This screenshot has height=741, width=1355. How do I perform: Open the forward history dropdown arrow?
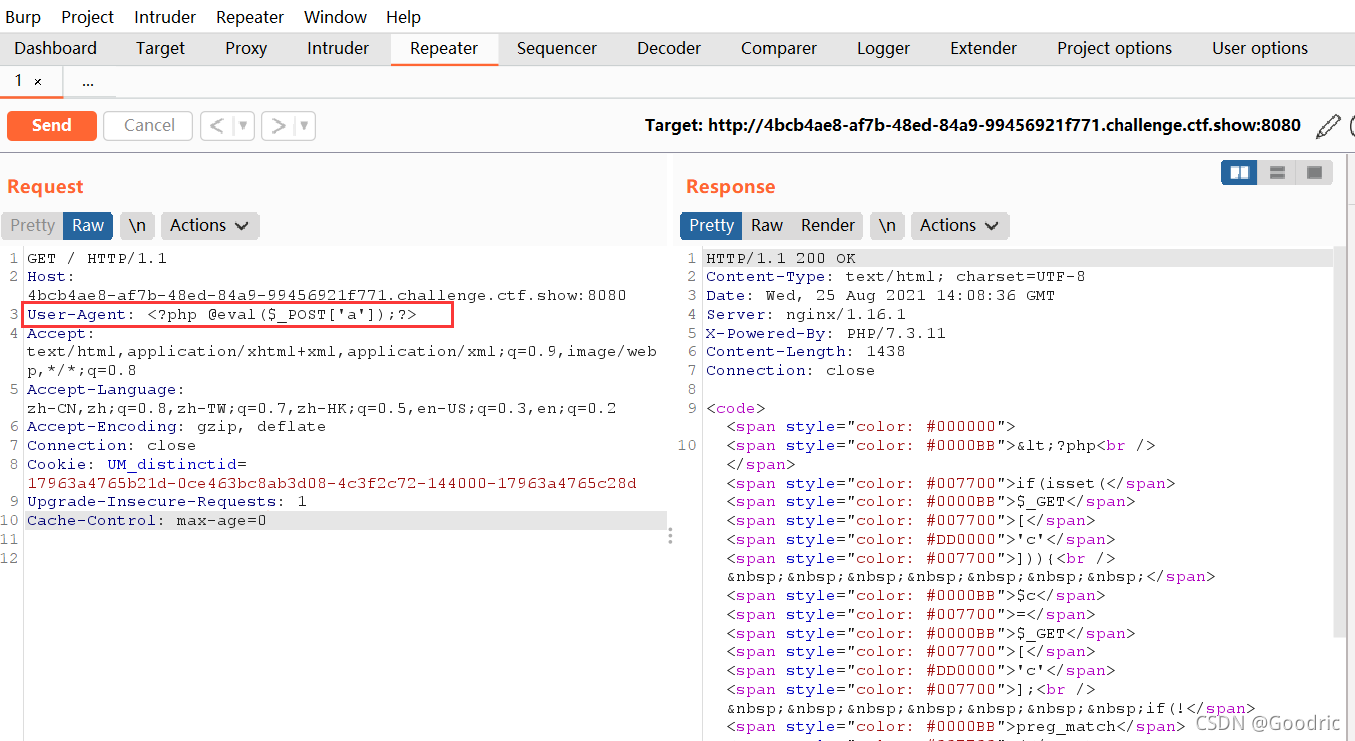tap(305, 126)
